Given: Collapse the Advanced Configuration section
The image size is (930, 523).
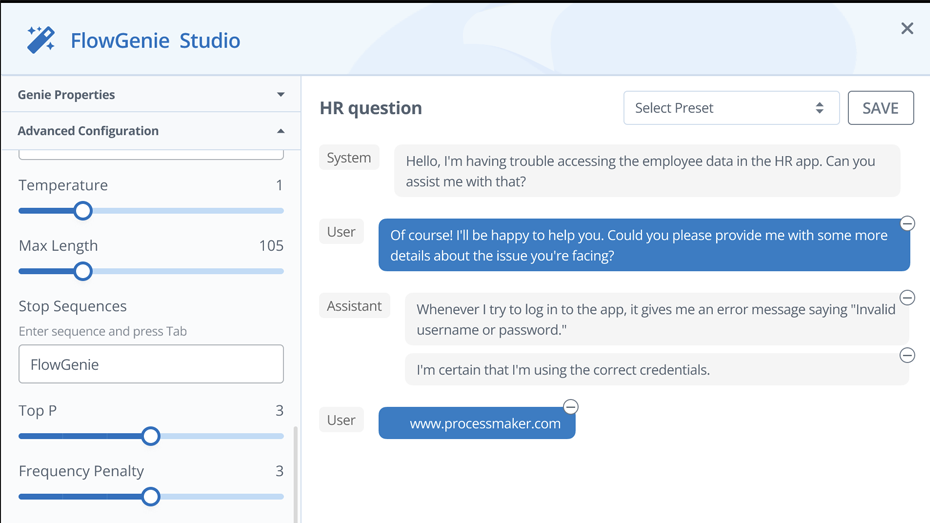Looking at the screenshot, I should [x=151, y=130].
